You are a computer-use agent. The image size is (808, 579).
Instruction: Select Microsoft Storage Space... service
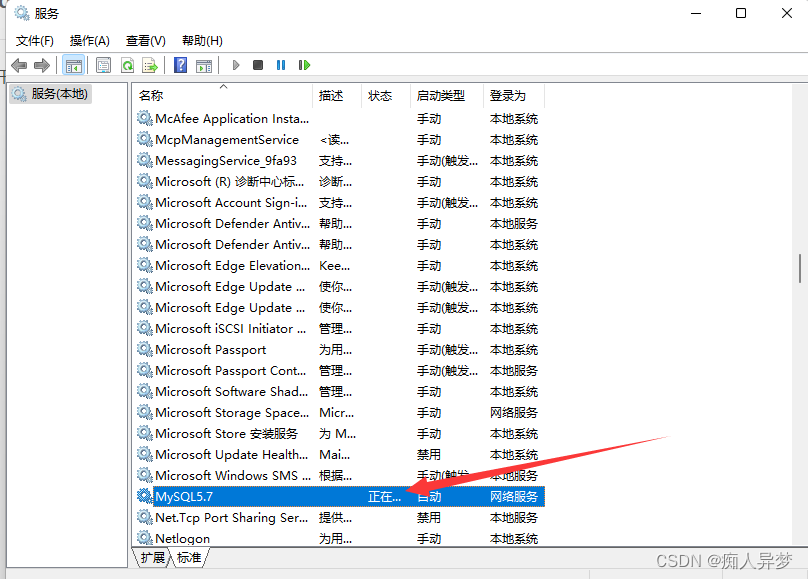[340, 413]
